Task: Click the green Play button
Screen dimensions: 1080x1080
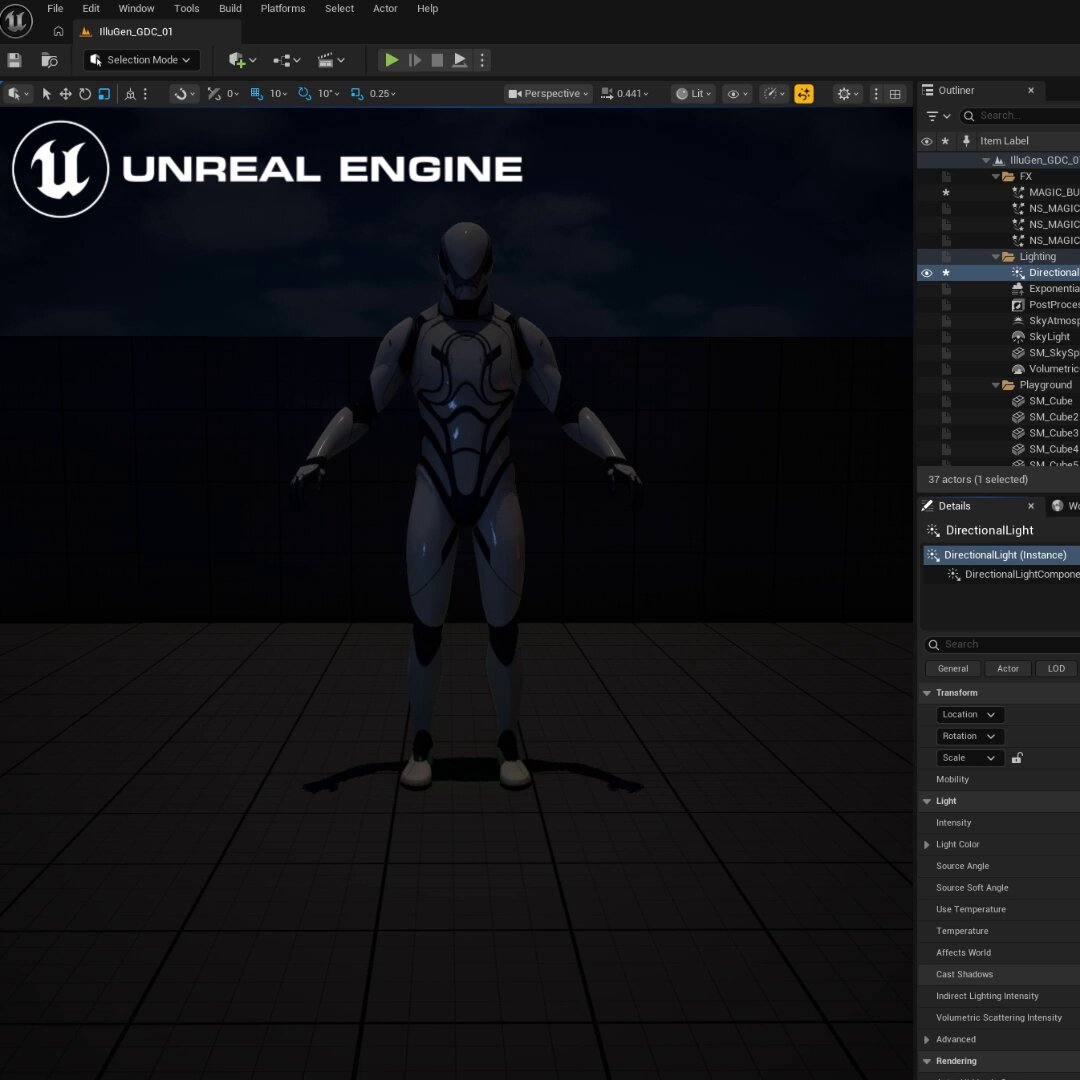Action: coord(391,60)
